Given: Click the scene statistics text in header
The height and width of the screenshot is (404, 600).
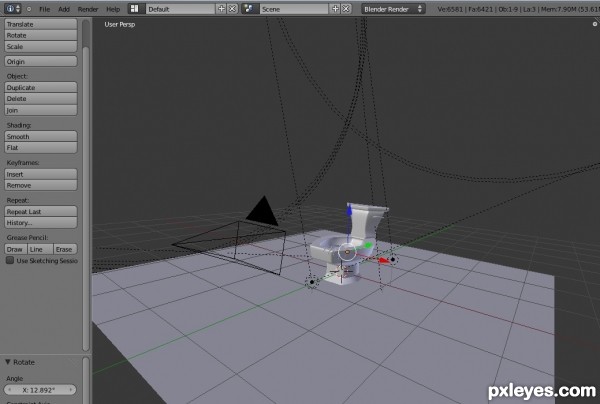Looking at the screenshot, I should pyautogui.click(x=518, y=9).
